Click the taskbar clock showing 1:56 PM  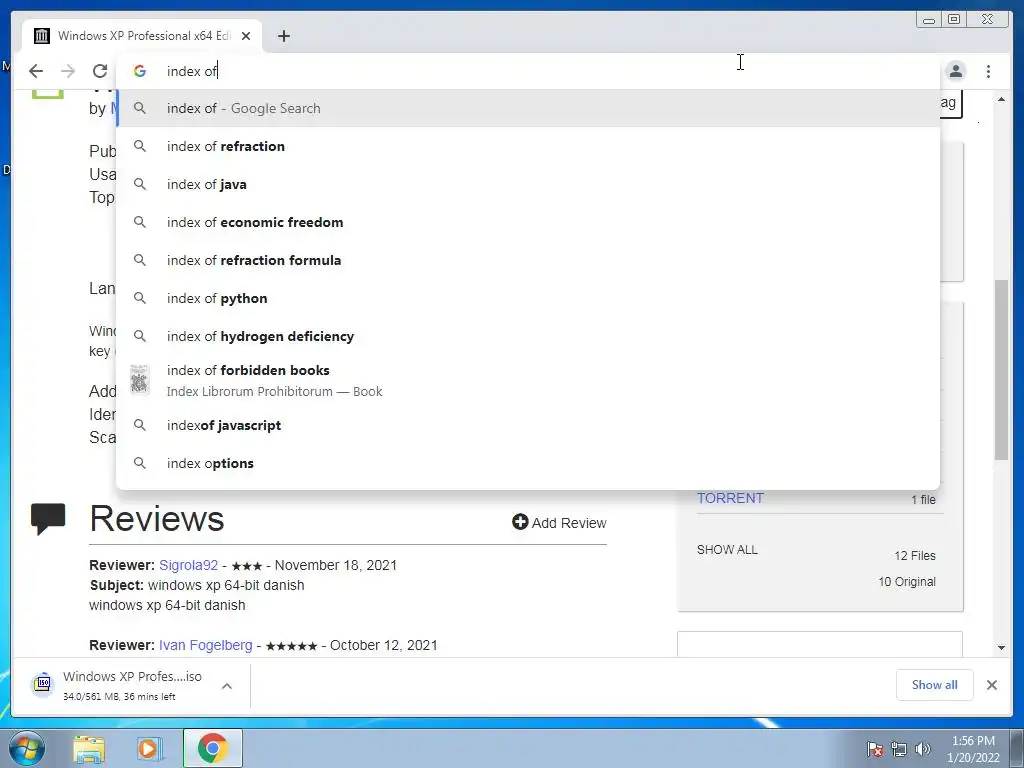point(973,749)
